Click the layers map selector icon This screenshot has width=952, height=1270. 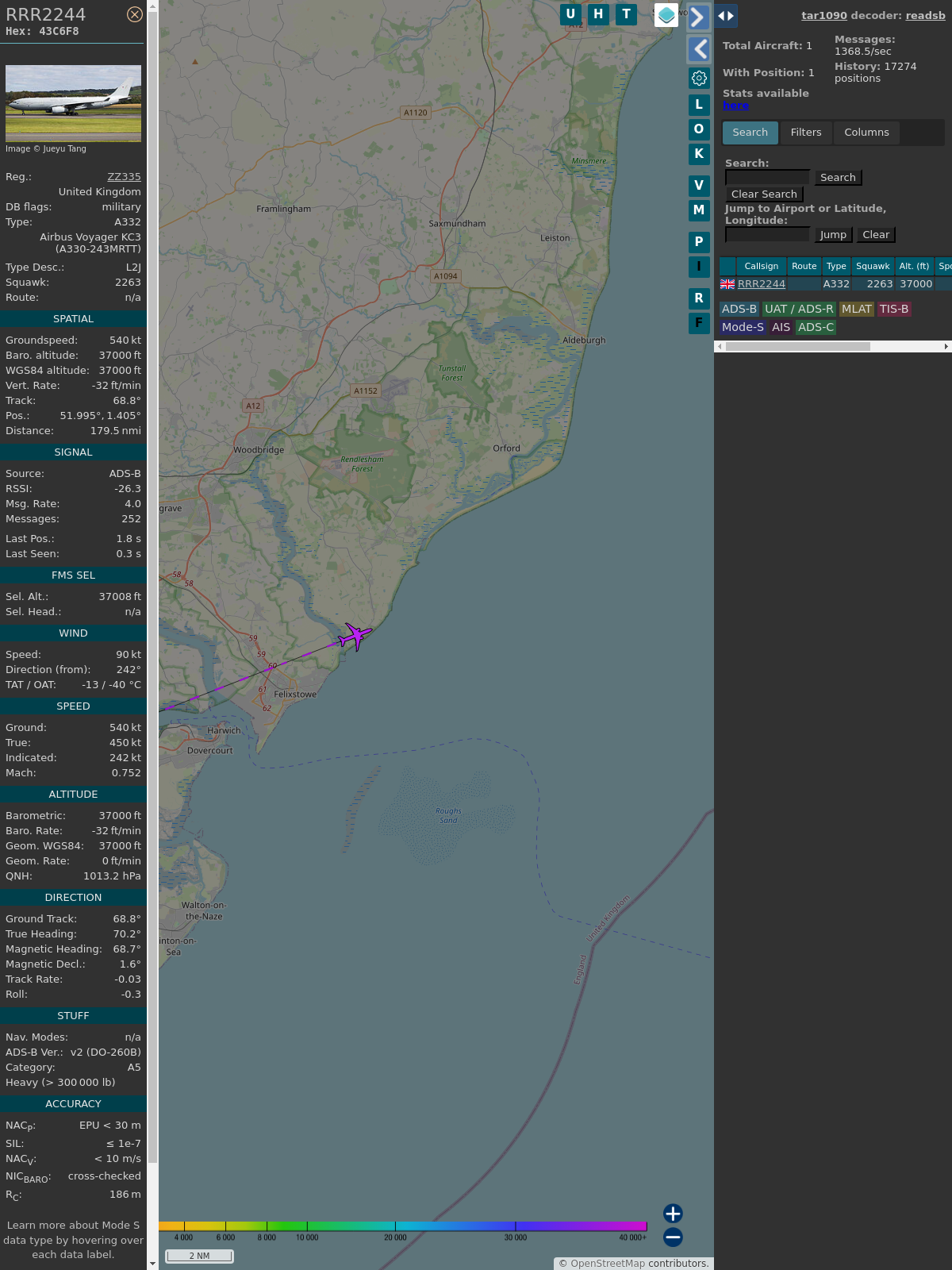pos(666,15)
